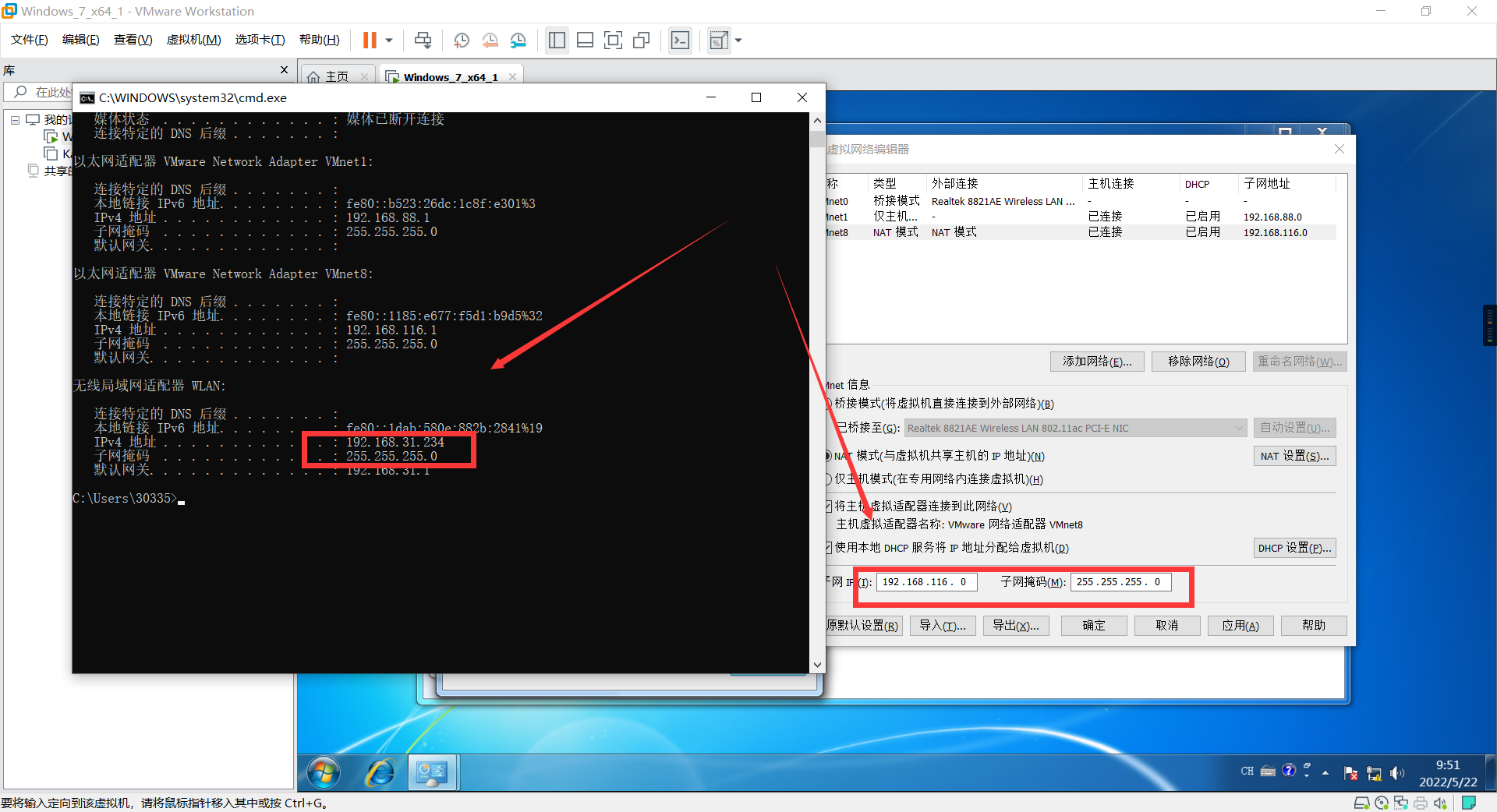The image size is (1497, 812).
Task: Click VMware network adapter status icon
Action: point(1401,803)
